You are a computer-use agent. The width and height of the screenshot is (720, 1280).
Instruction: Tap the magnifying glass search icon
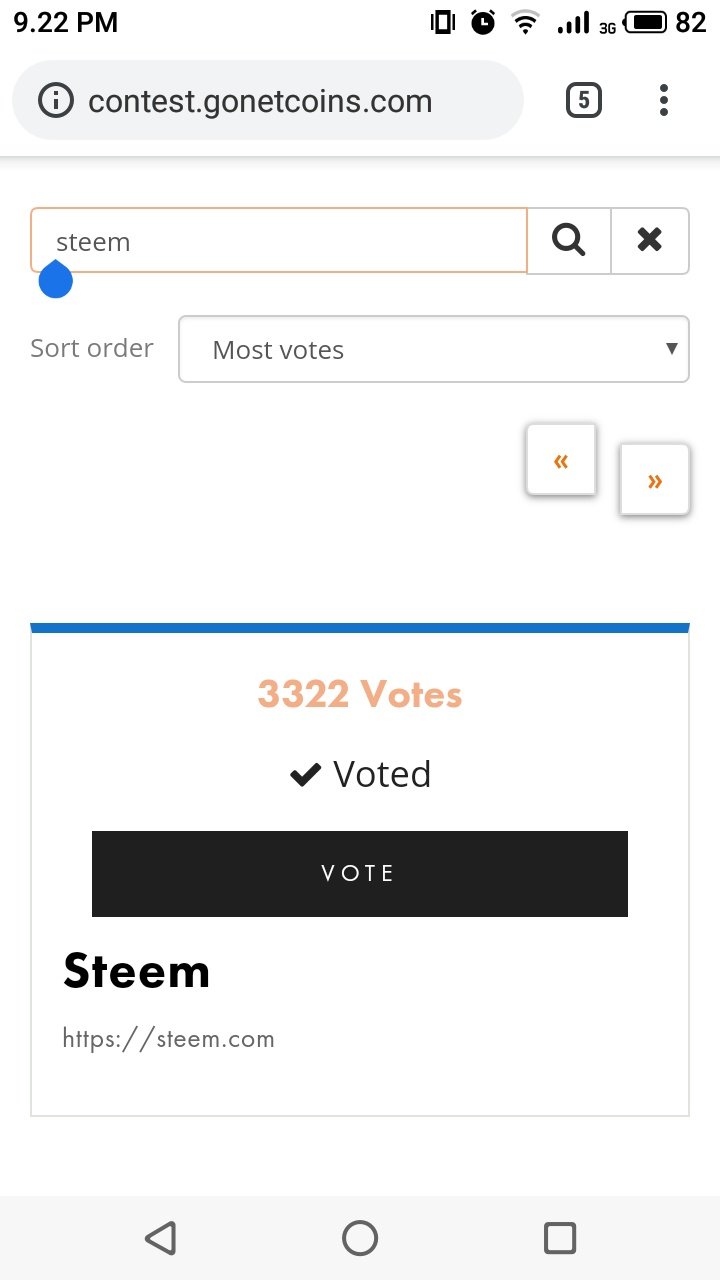pyautogui.click(x=568, y=240)
